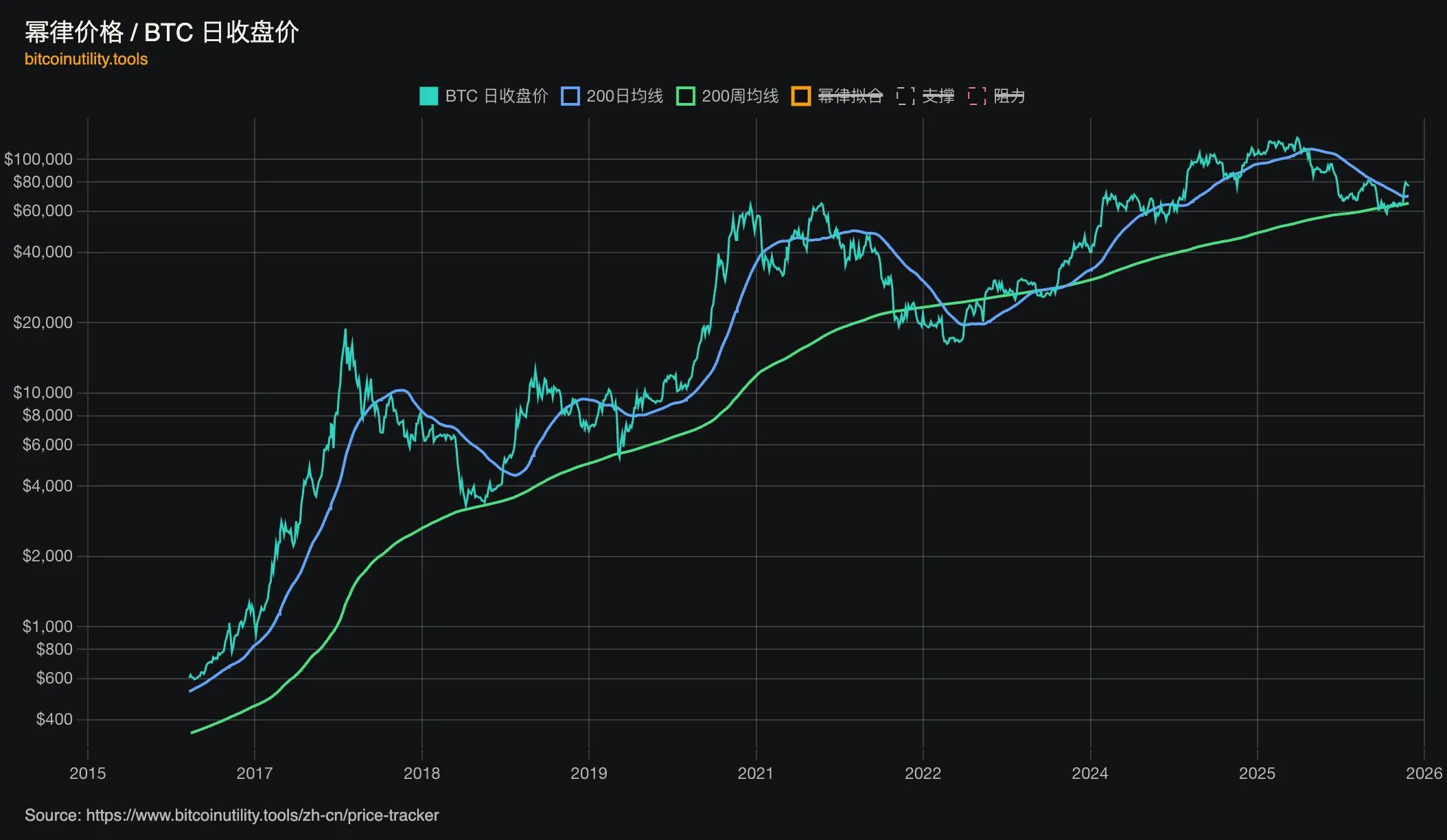Click the $8,000 y-axis label
1447x840 pixels.
point(47,415)
